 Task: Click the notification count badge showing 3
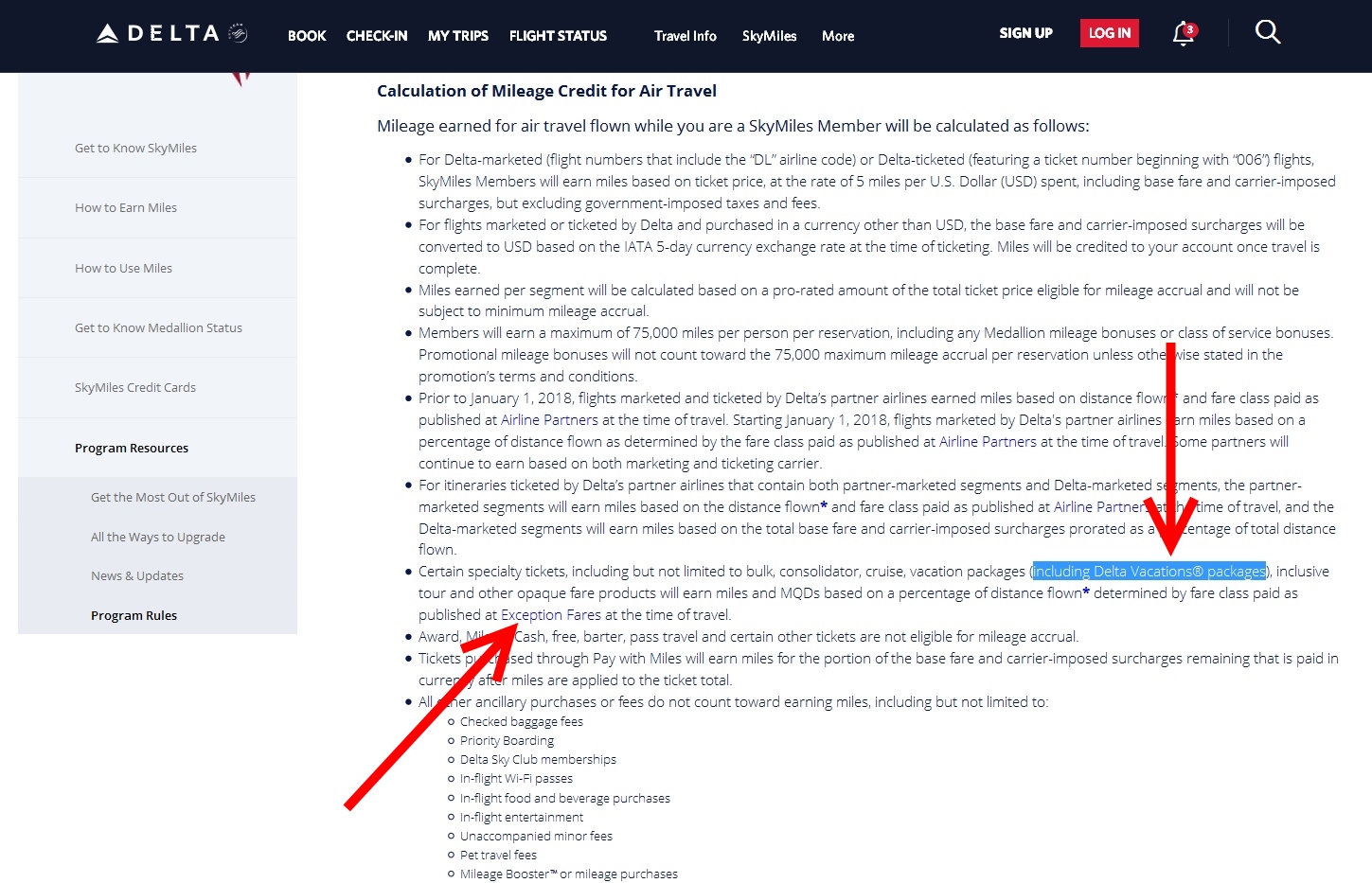(x=1191, y=28)
